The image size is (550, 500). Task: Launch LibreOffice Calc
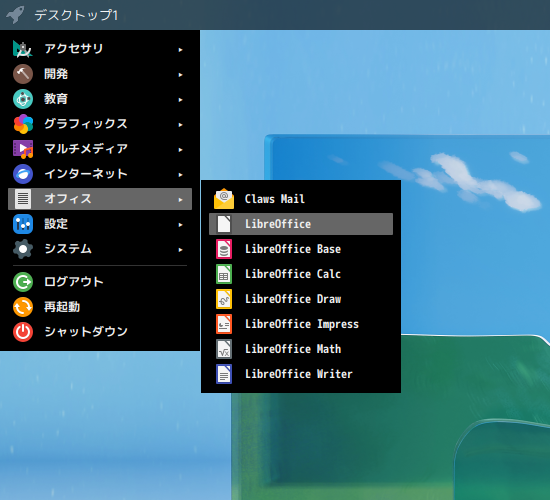point(301,274)
